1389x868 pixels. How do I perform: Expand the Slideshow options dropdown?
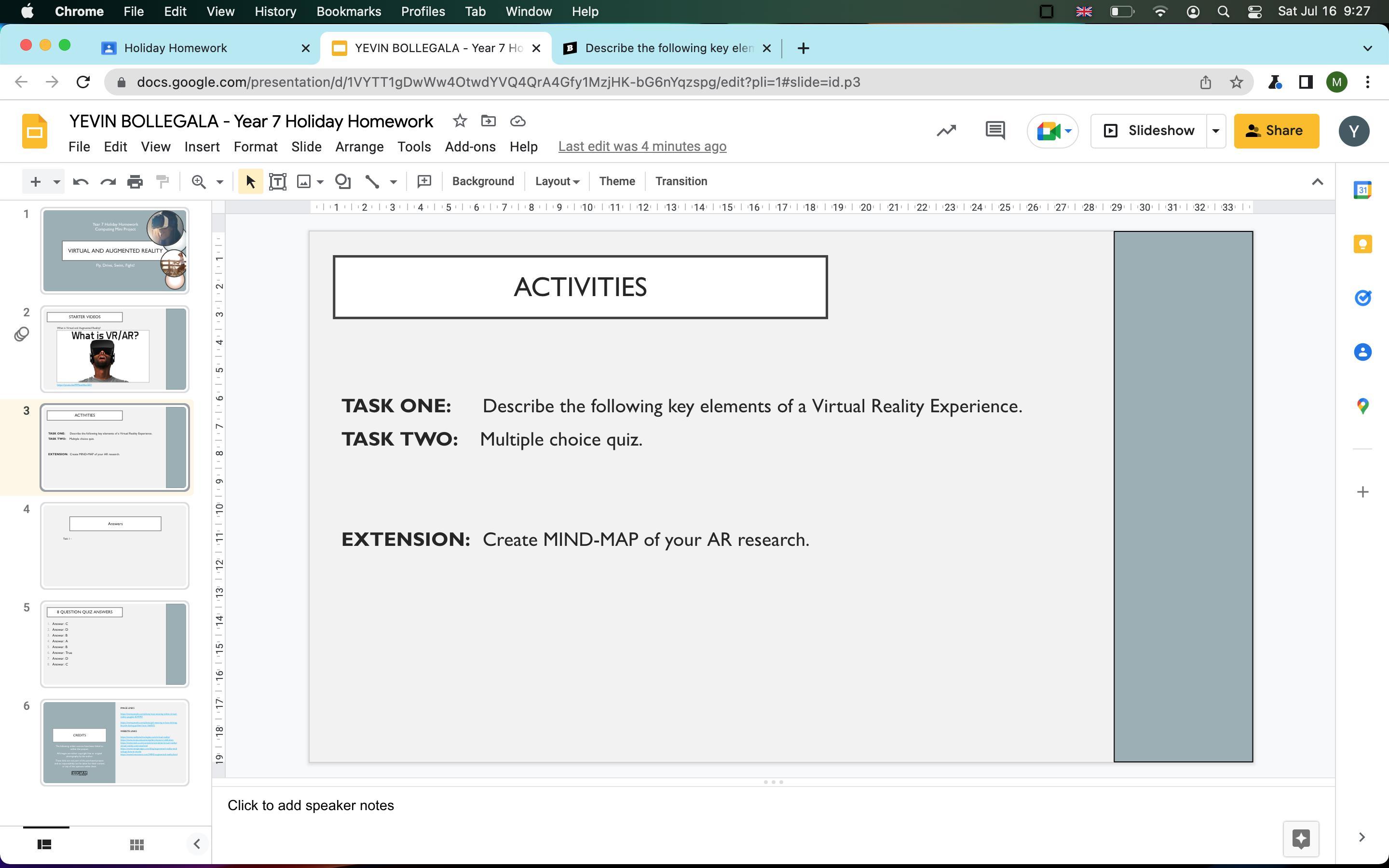point(1216,131)
